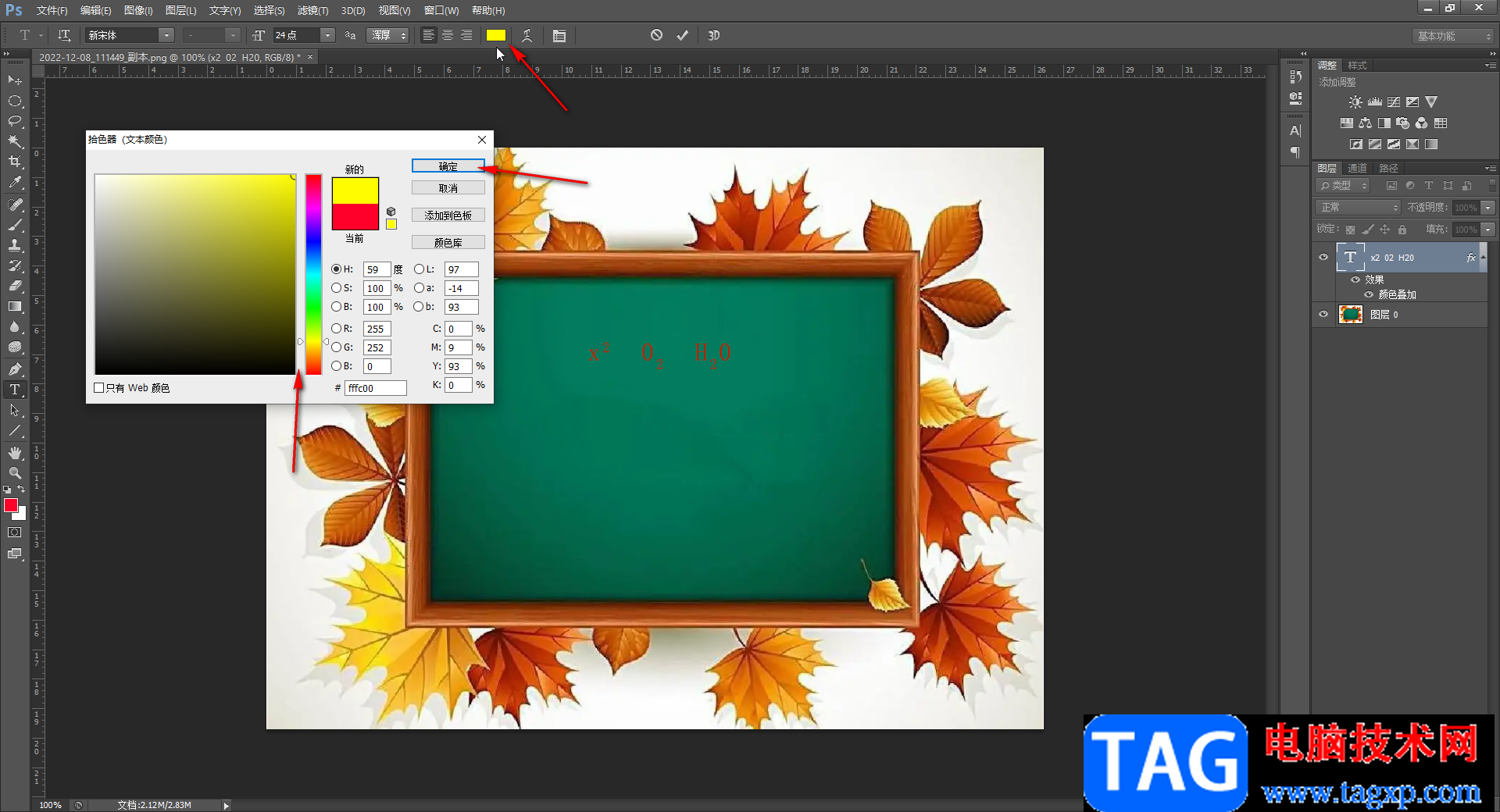Select the Brush tool
The height and width of the screenshot is (812, 1500).
(x=15, y=225)
